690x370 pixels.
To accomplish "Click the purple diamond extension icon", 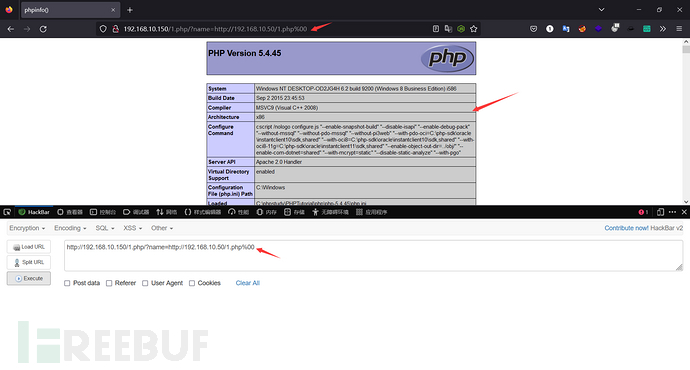I will coord(598,29).
